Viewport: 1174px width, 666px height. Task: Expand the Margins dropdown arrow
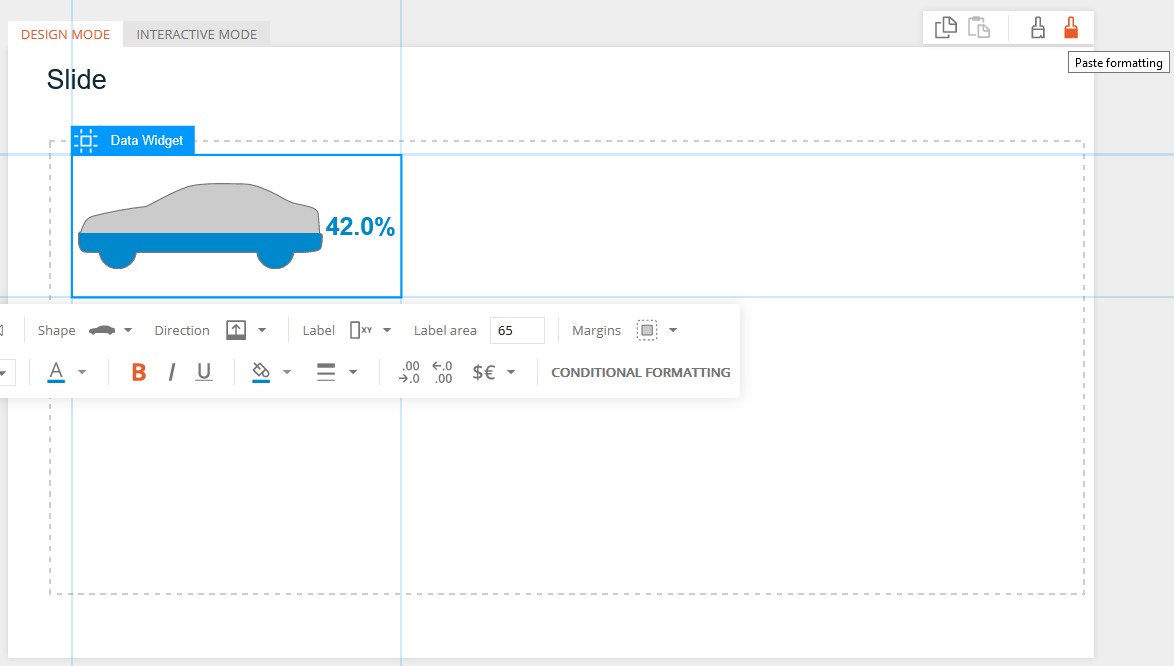pyautogui.click(x=673, y=330)
